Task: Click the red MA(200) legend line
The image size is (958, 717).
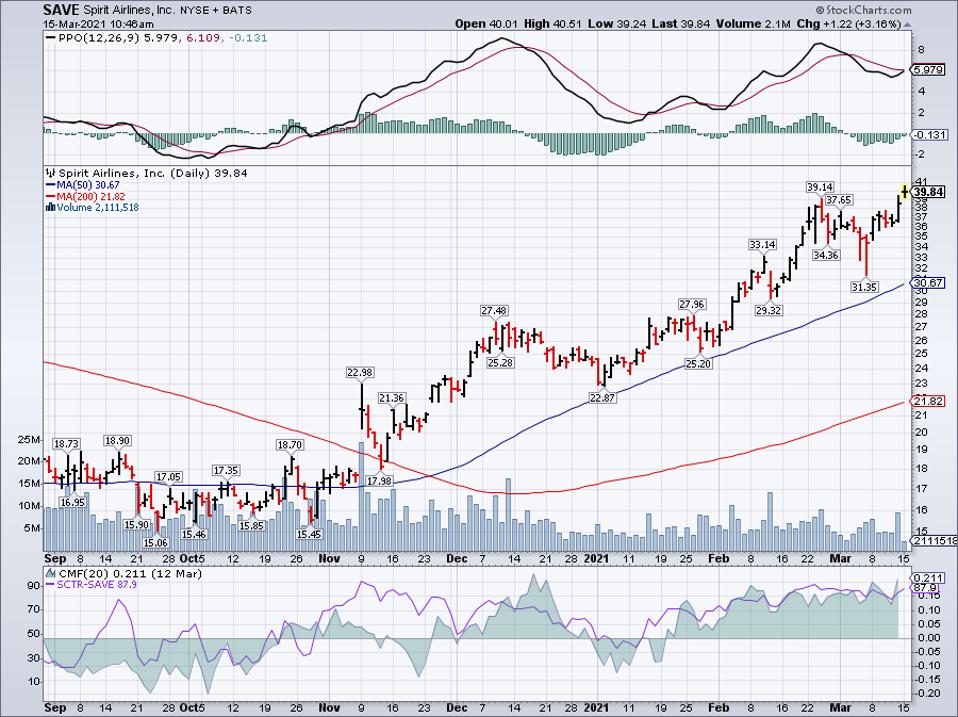Action: (x=51, y=197)
